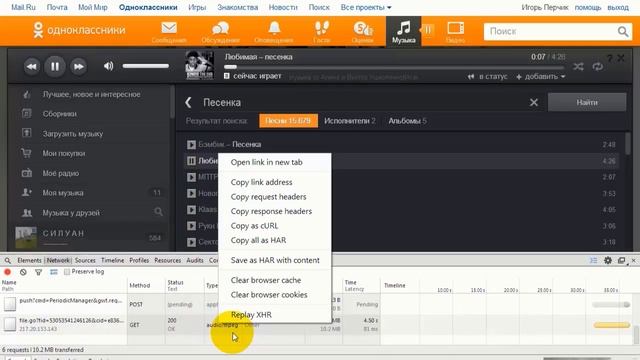Toggle the network filter funnel

[x=38, y=272]
